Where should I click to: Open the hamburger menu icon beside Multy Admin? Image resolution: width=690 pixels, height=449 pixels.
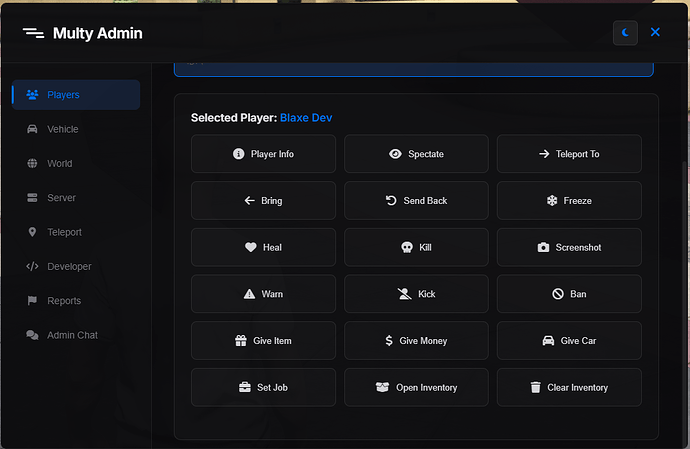tap(33, 33)
